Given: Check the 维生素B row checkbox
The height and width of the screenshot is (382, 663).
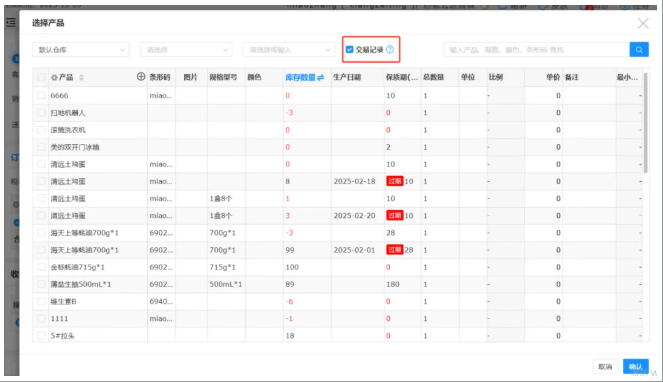Looking at the screenshot, I should click(x=41, y=301).
